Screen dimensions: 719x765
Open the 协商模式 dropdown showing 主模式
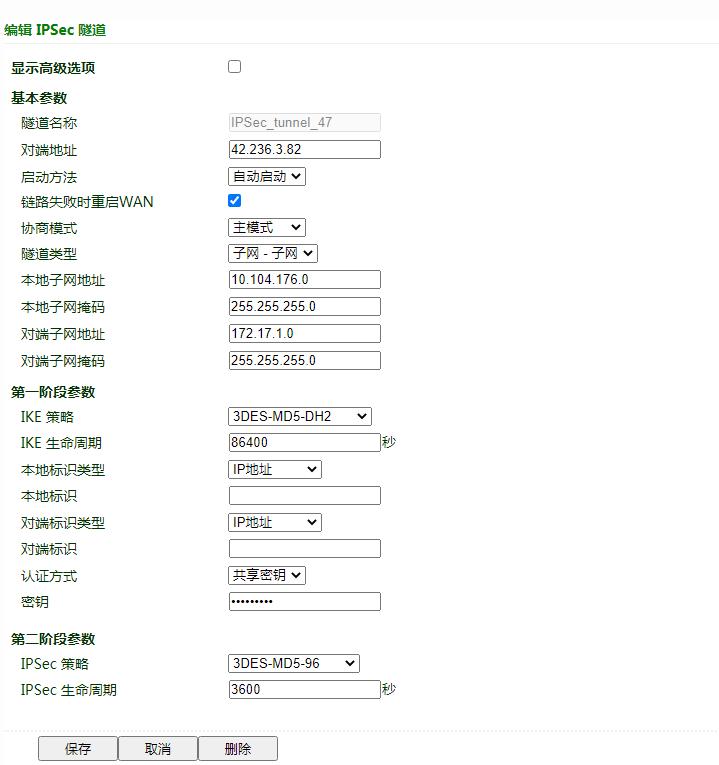267,228
